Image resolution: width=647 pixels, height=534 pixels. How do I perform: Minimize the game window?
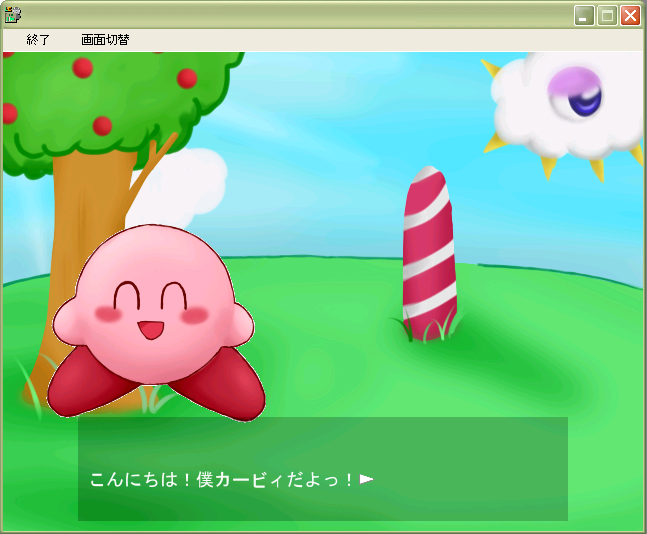(x=584, y=16)
